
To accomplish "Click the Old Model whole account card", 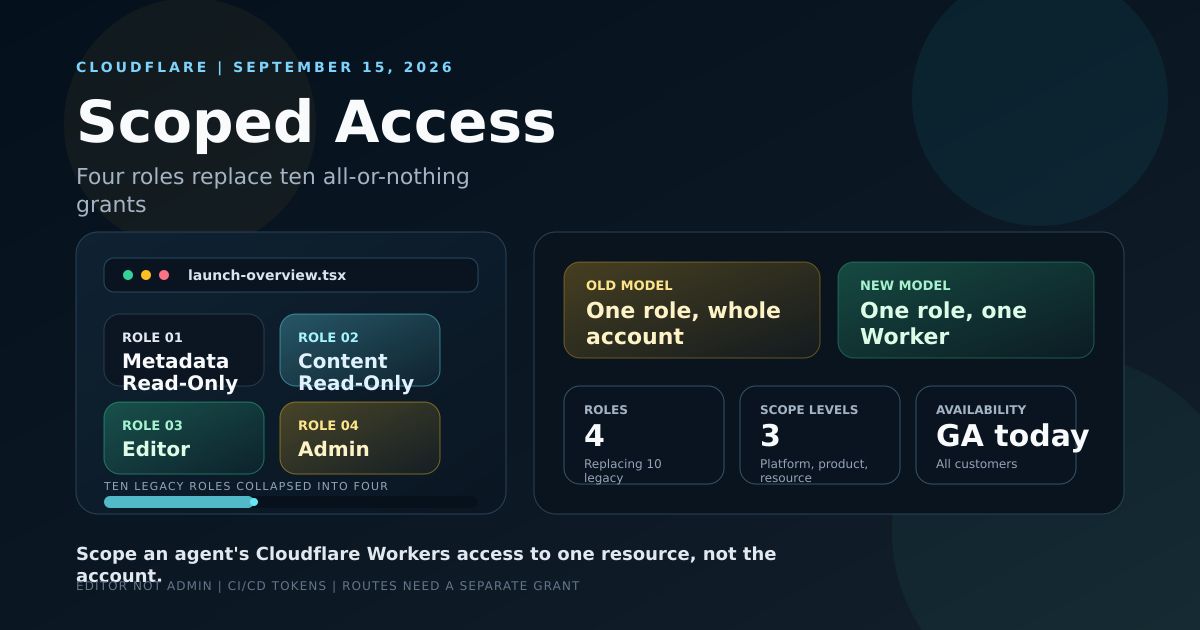I will click(x=692, y=310).
